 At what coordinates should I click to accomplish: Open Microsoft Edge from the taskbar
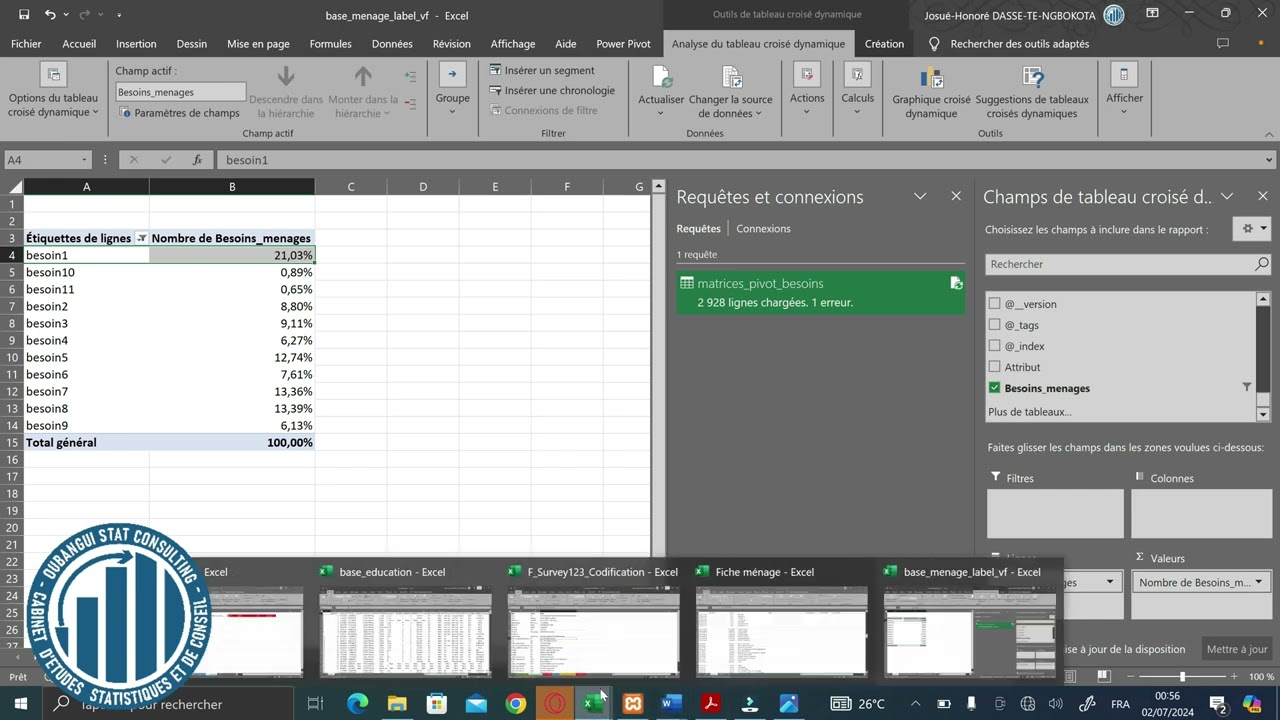pyautogui.click(x=357, y=704)
